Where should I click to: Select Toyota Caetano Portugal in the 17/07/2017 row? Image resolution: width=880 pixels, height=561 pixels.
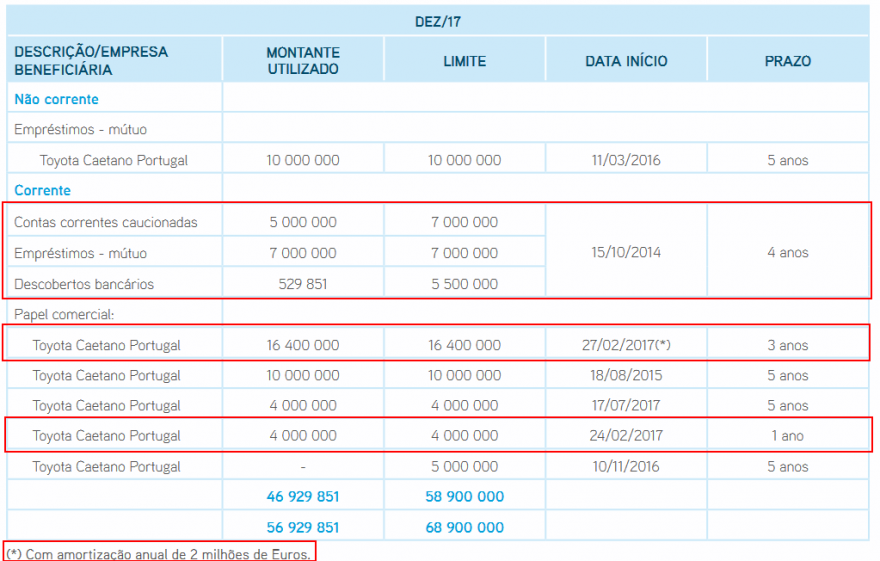[107, 406]
